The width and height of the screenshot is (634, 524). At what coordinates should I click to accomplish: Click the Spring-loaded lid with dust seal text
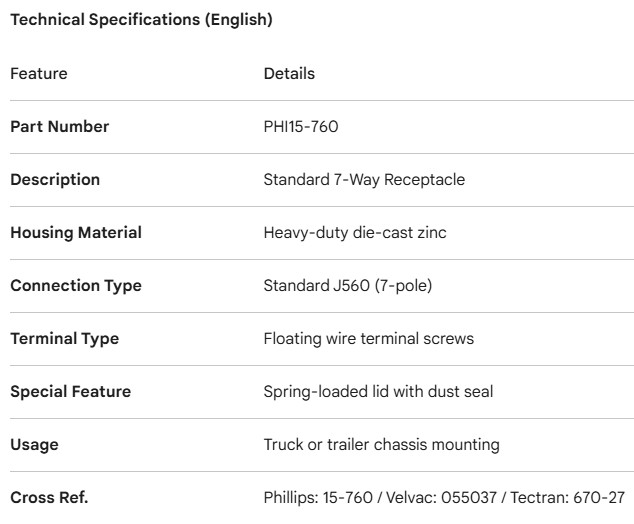[x=378, y=392]
